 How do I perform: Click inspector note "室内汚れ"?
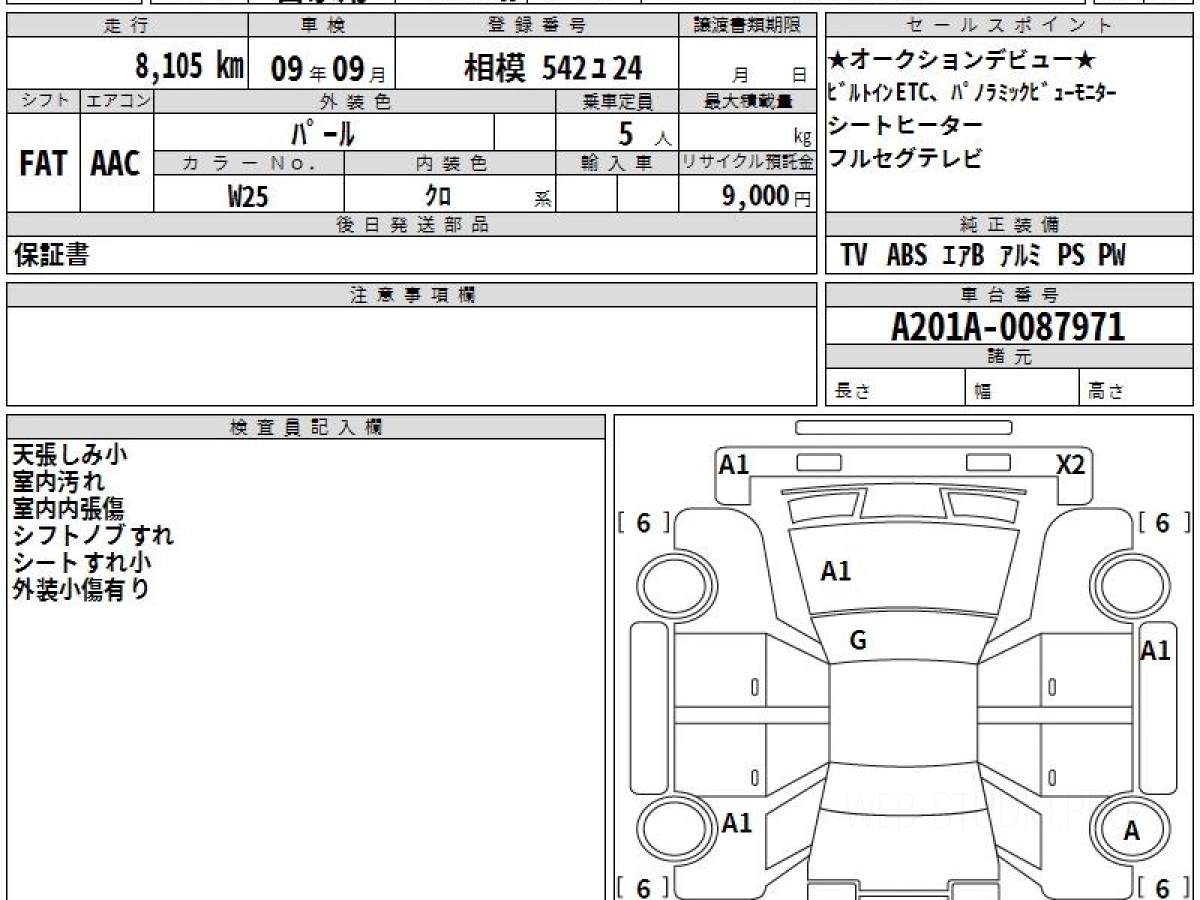(58, 482)
